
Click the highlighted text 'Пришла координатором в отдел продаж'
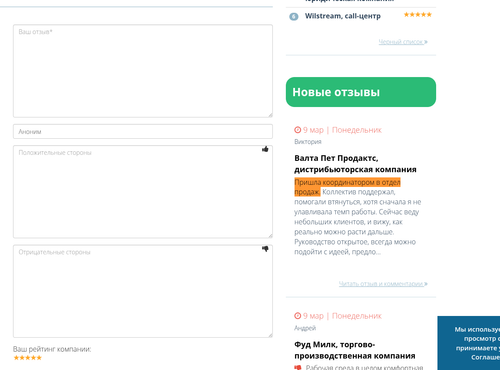click(347, 187)
